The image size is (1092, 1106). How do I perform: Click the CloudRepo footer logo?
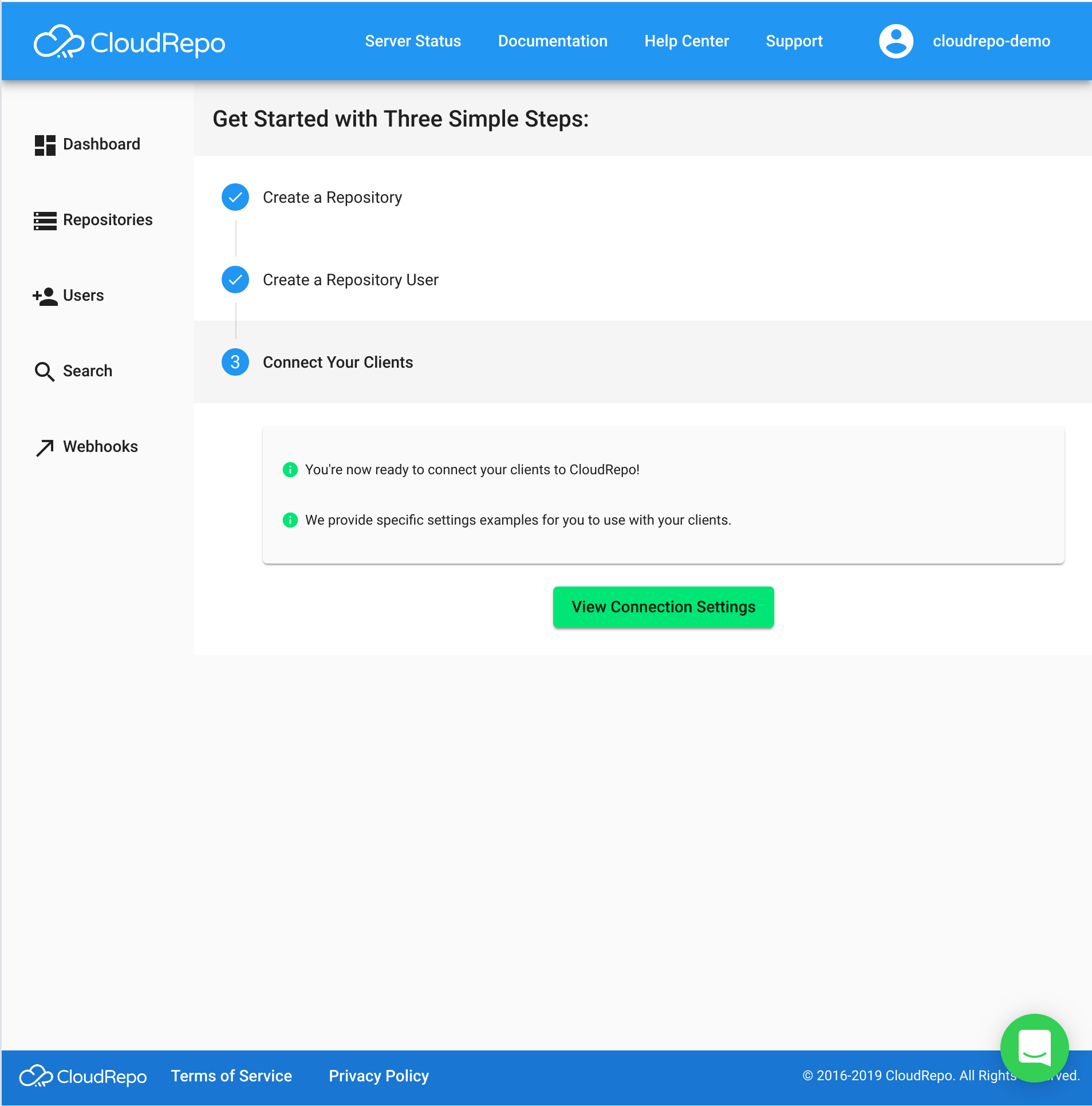coord(83,1076)
